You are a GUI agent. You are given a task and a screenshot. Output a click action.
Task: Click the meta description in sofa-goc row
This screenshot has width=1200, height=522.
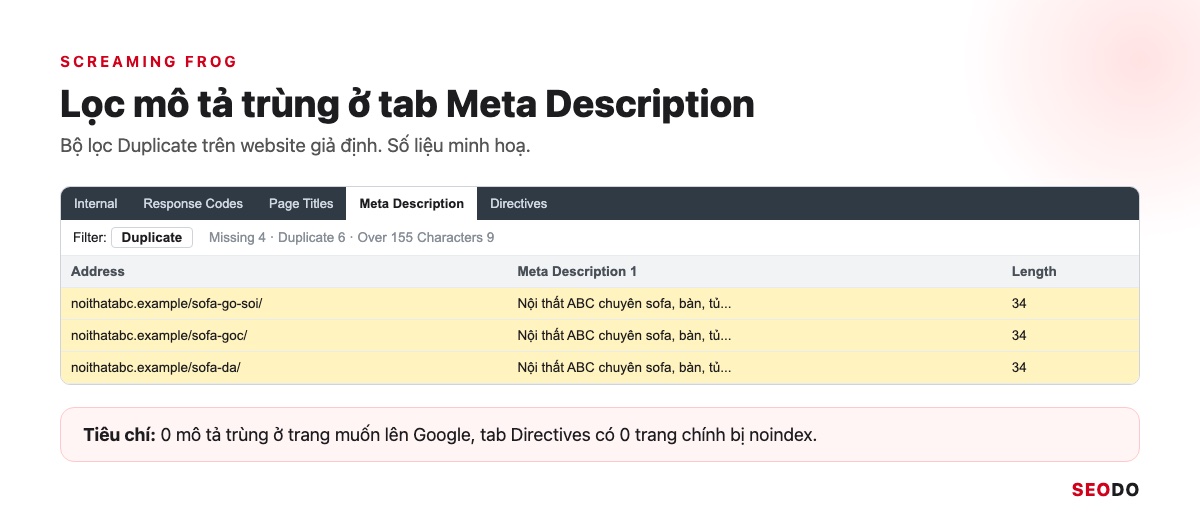(624, 335)
